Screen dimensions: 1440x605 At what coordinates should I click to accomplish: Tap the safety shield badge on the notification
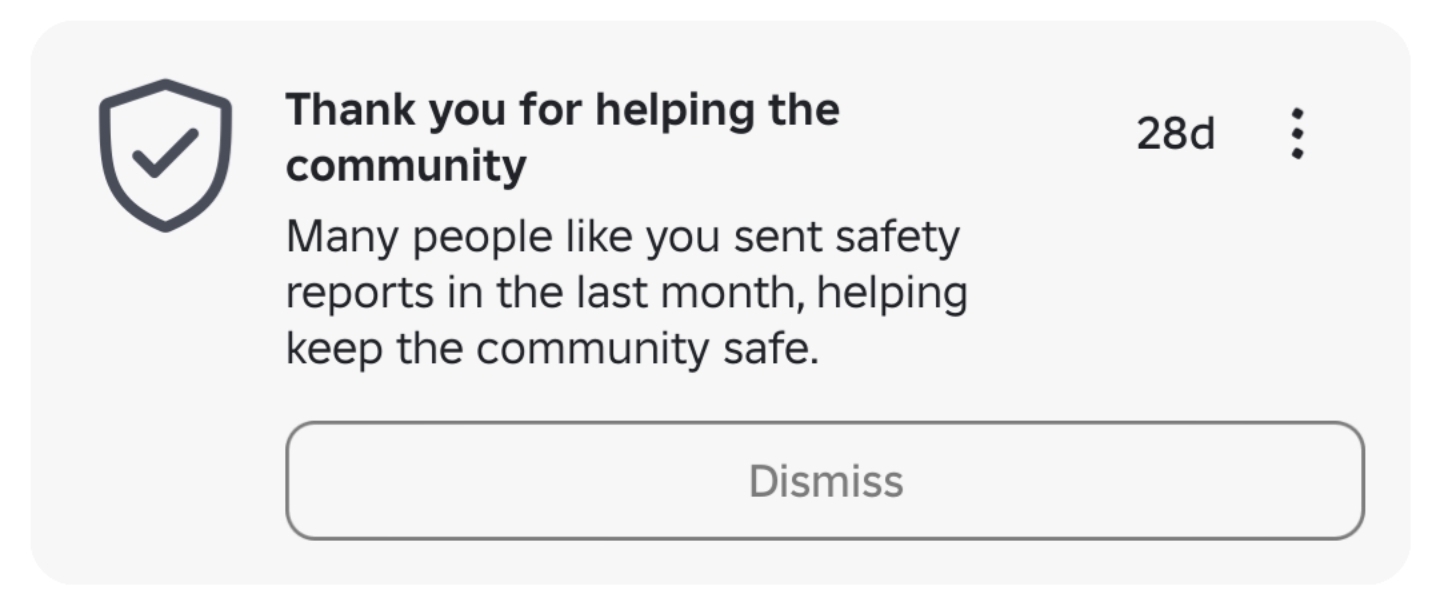[x=165, y=155]
